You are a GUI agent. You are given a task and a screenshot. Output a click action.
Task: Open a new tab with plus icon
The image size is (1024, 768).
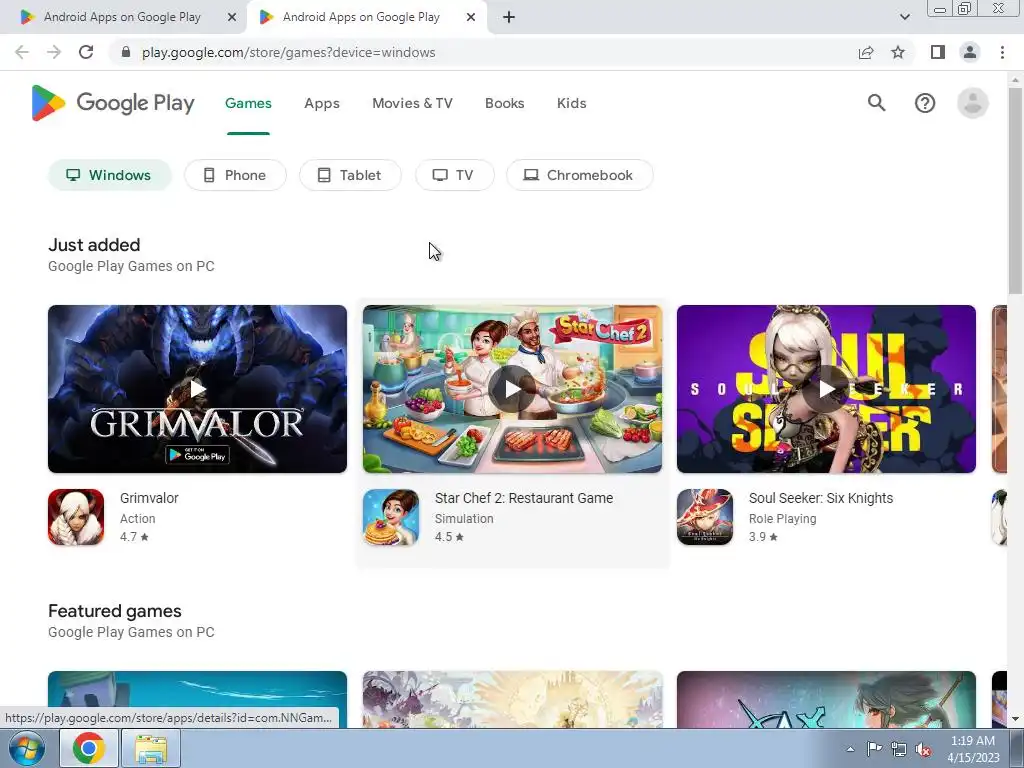[509, 18]
